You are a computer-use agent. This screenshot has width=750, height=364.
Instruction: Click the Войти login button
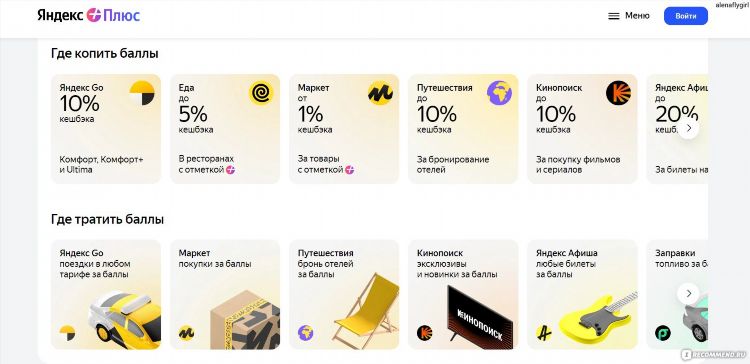[x=685, y=16]
